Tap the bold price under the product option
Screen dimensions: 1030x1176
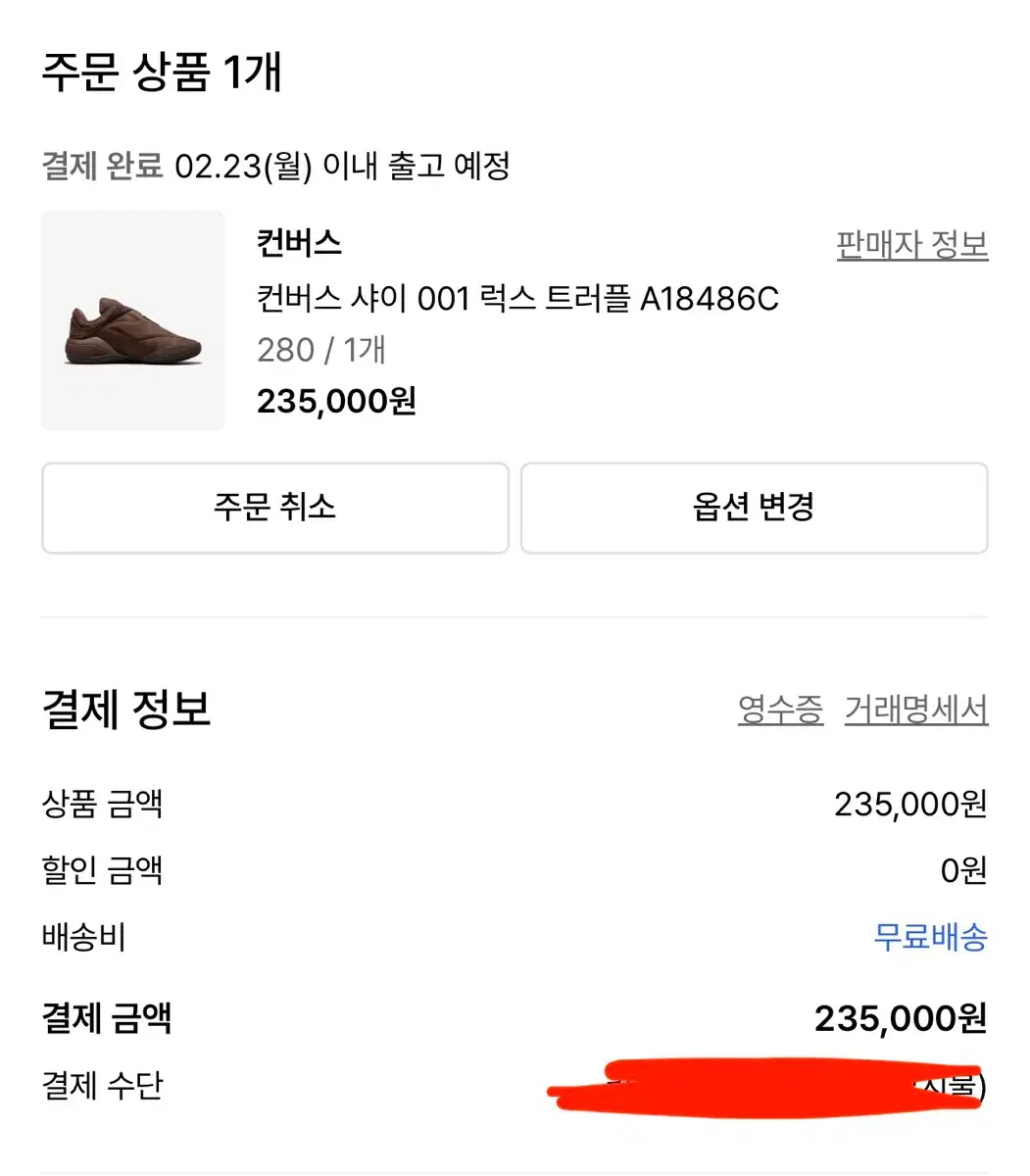(336, 401)
